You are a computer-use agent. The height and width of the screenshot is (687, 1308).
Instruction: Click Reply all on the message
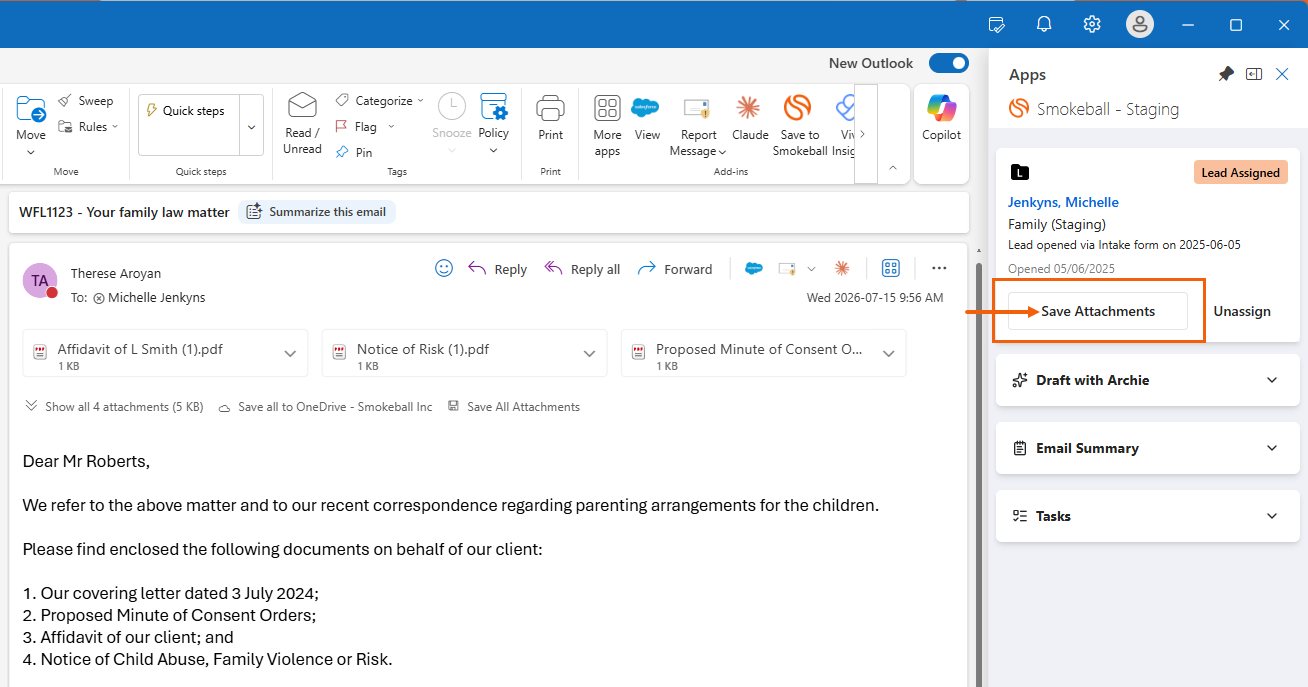click(582, 269)
